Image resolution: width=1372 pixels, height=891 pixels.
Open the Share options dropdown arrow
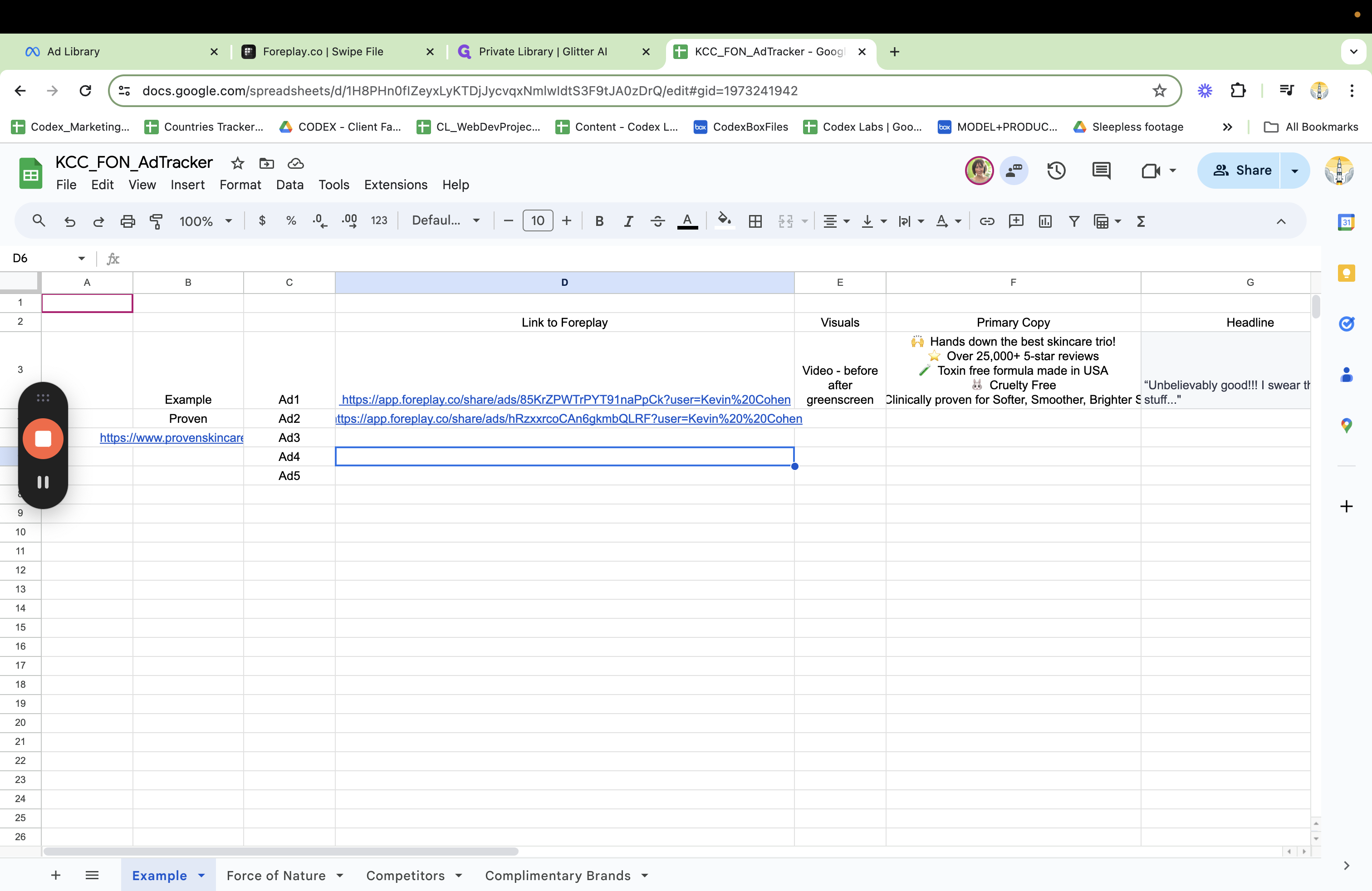coord(1295,171)
